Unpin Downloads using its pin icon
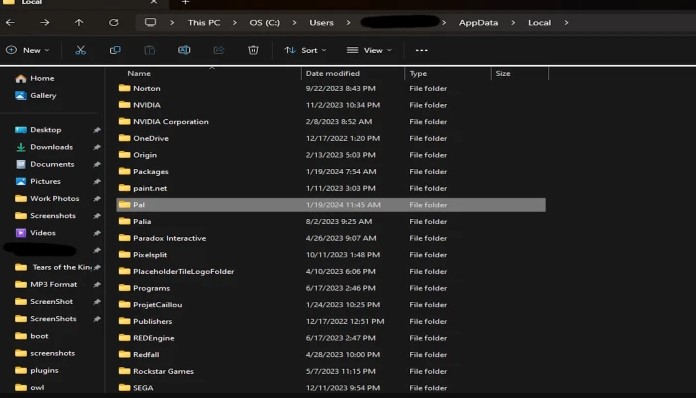696x398 pixels. (97, 147)
